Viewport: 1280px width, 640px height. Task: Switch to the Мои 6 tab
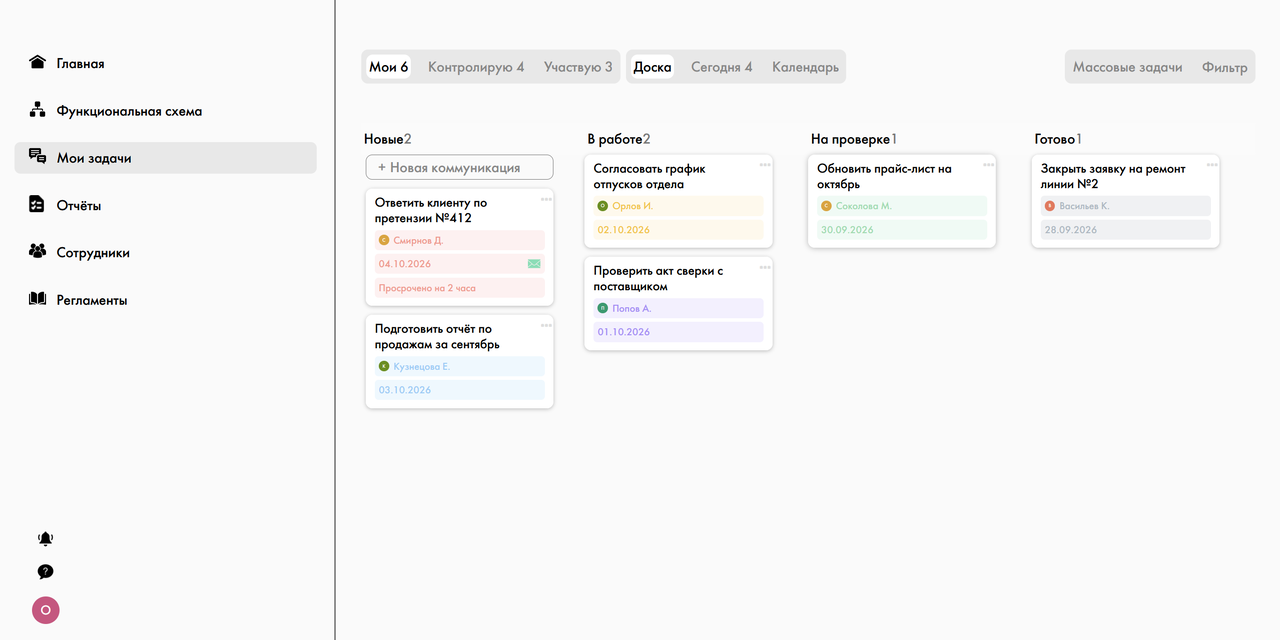[x=389, y=67]
